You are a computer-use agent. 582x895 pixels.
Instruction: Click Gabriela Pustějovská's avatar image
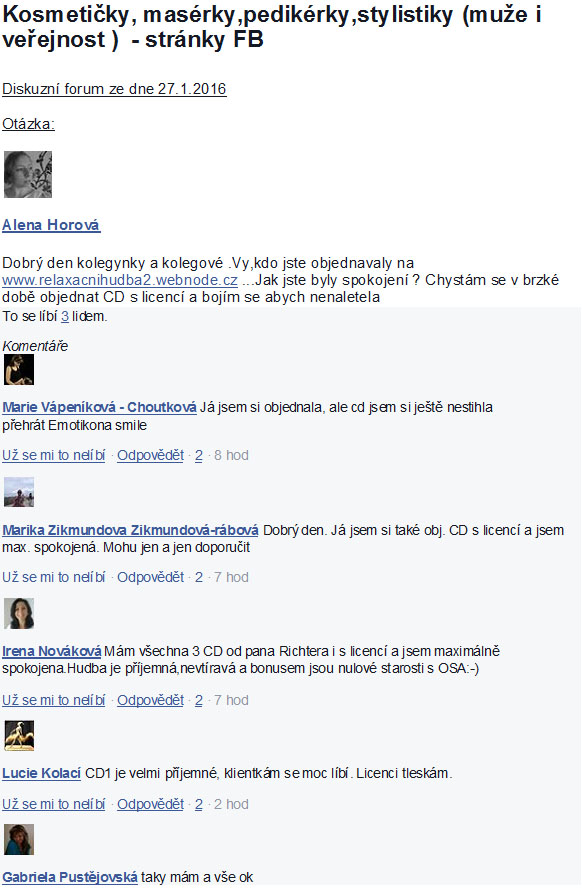[x=19, y=839]
